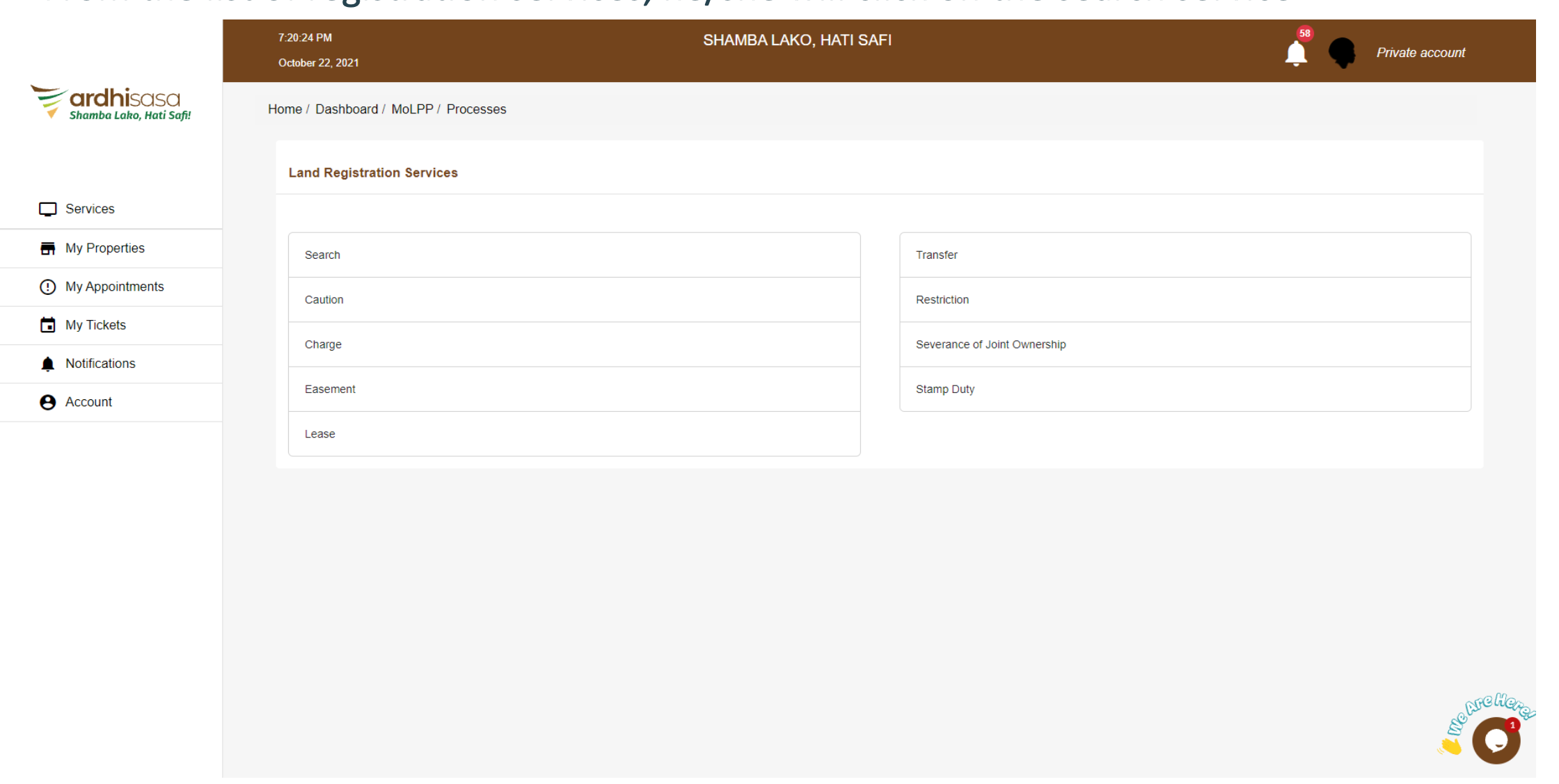The height and width of the screenshot is (784, 1559).
Task: Click the Account person icon in sidebar
Action: pos(47,402)
